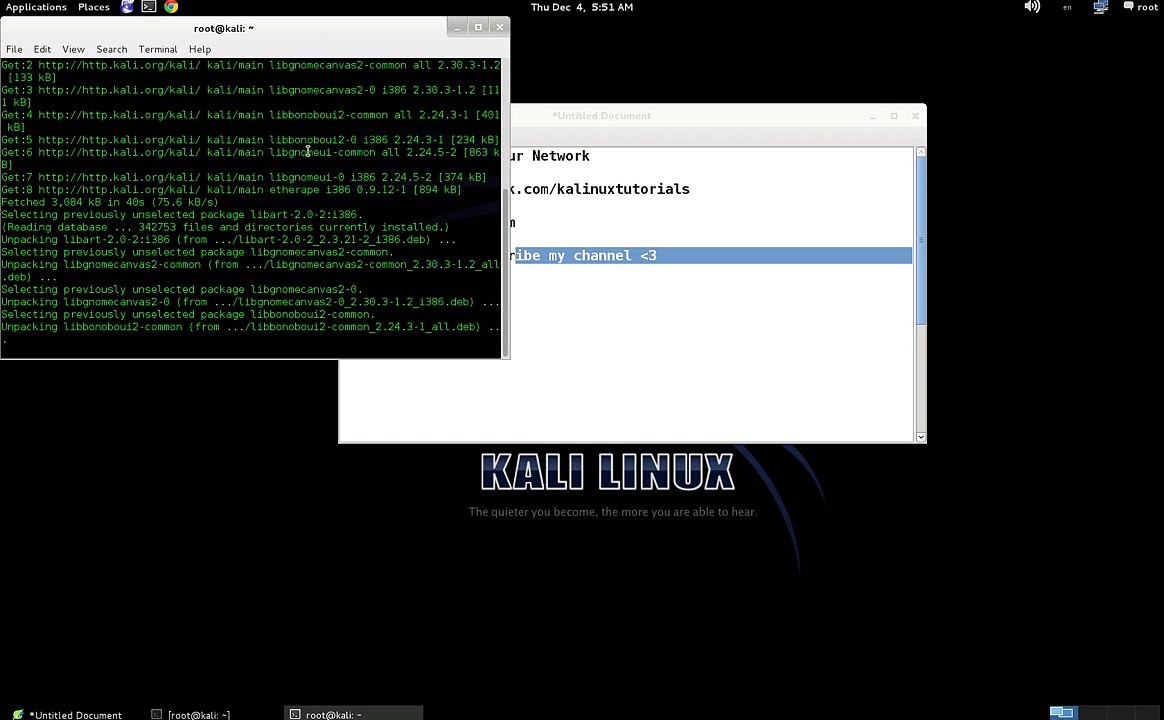Open the Places menu
This screenshot has height=720, width=1164.
pyautogui.click(x=94, y=7)
